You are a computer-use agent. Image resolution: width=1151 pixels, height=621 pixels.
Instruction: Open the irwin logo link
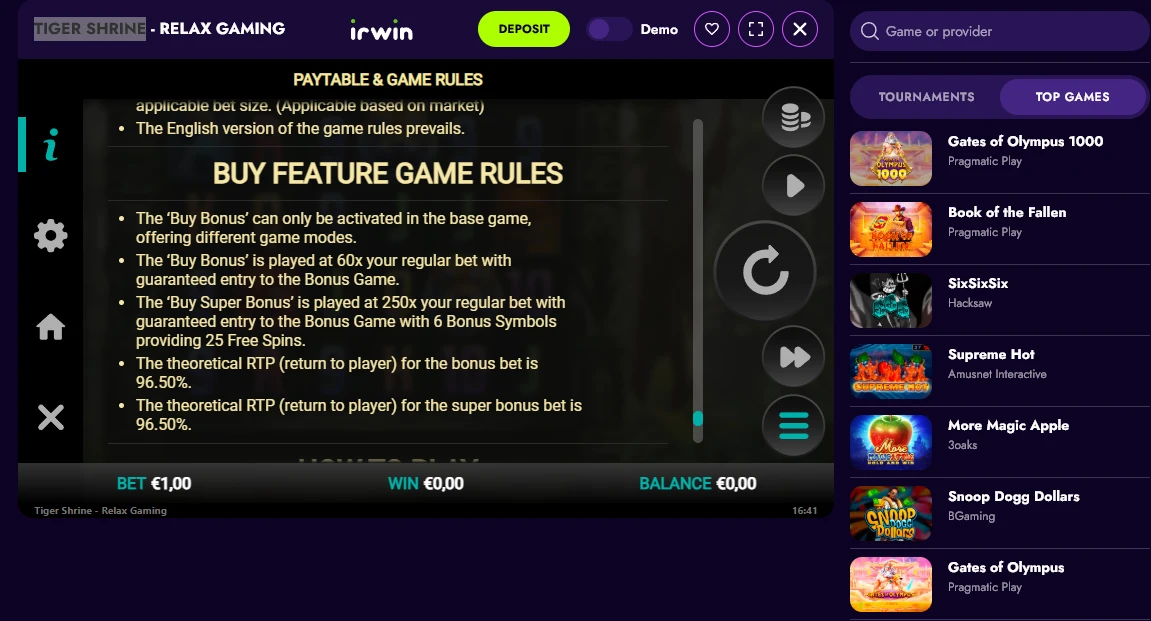[381, 30]
